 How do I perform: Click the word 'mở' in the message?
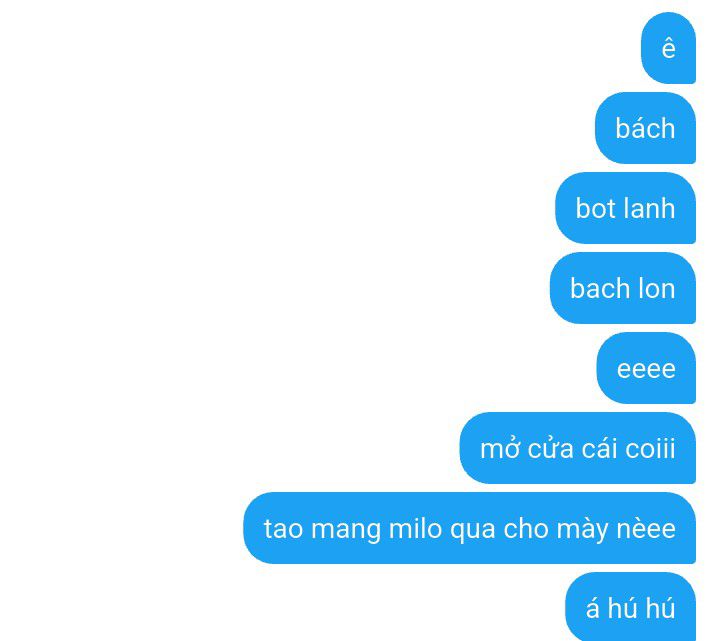pyautogui.click(x=500, y=449)
